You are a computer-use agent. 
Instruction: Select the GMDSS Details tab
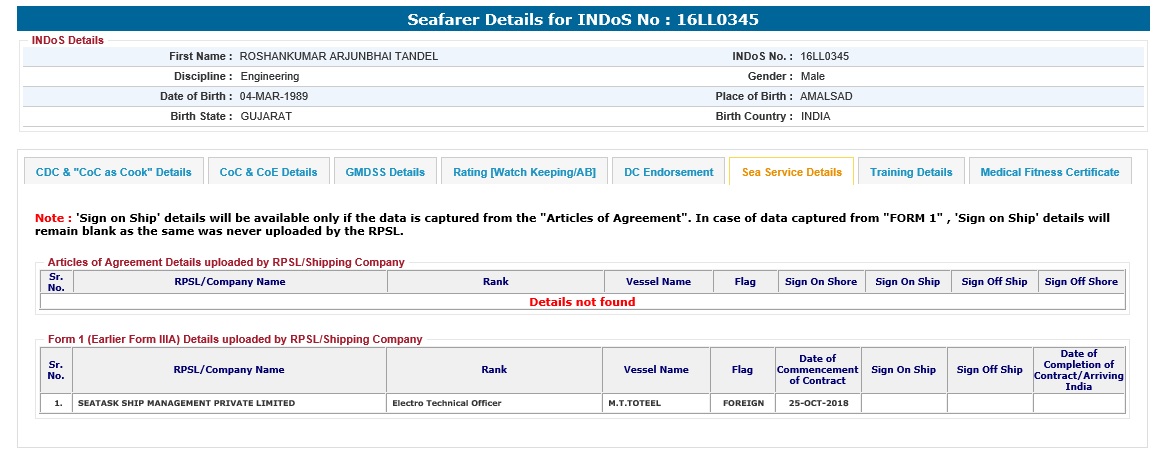point(385,172)
